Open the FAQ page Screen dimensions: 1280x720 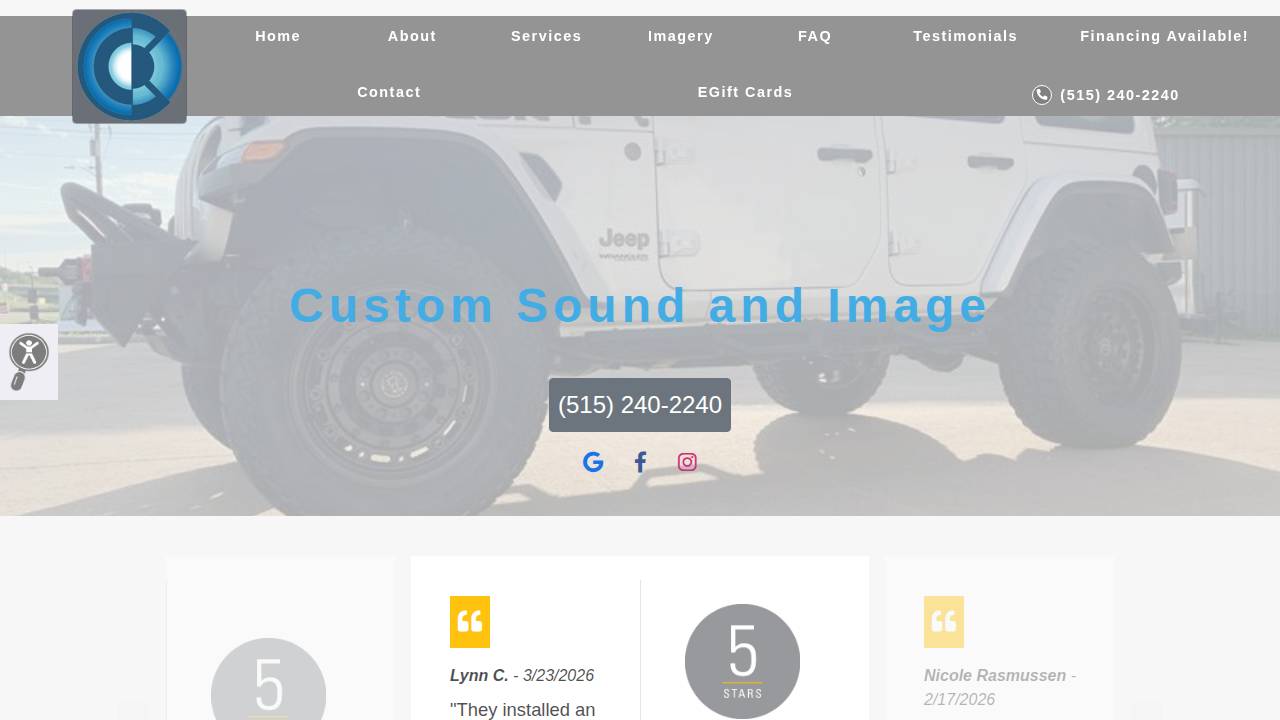[814, 36]
